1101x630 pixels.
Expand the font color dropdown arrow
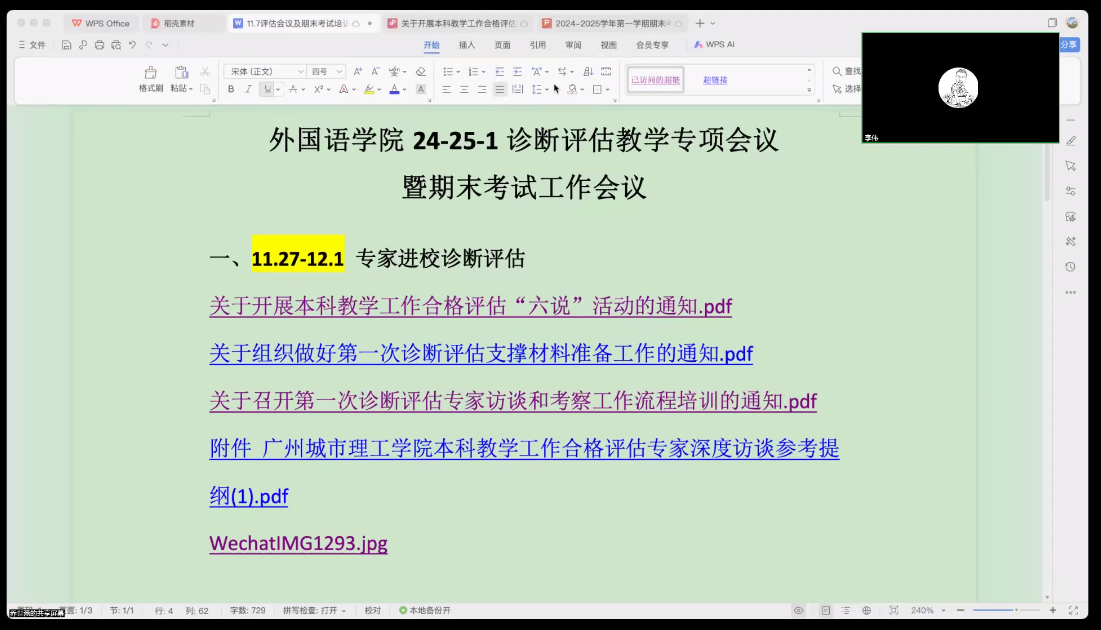tap(404, 90)
